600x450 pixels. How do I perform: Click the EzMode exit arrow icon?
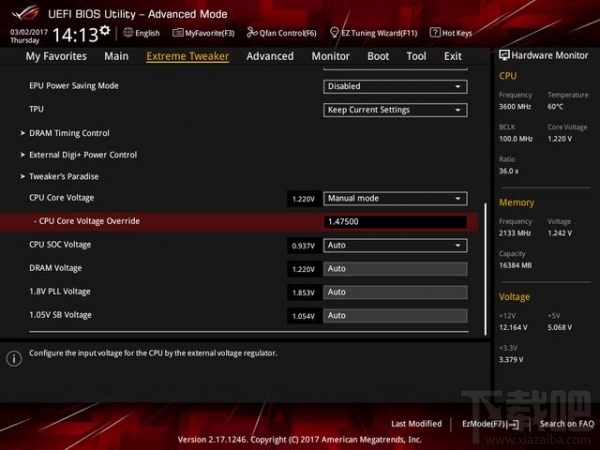pos(514,424)
